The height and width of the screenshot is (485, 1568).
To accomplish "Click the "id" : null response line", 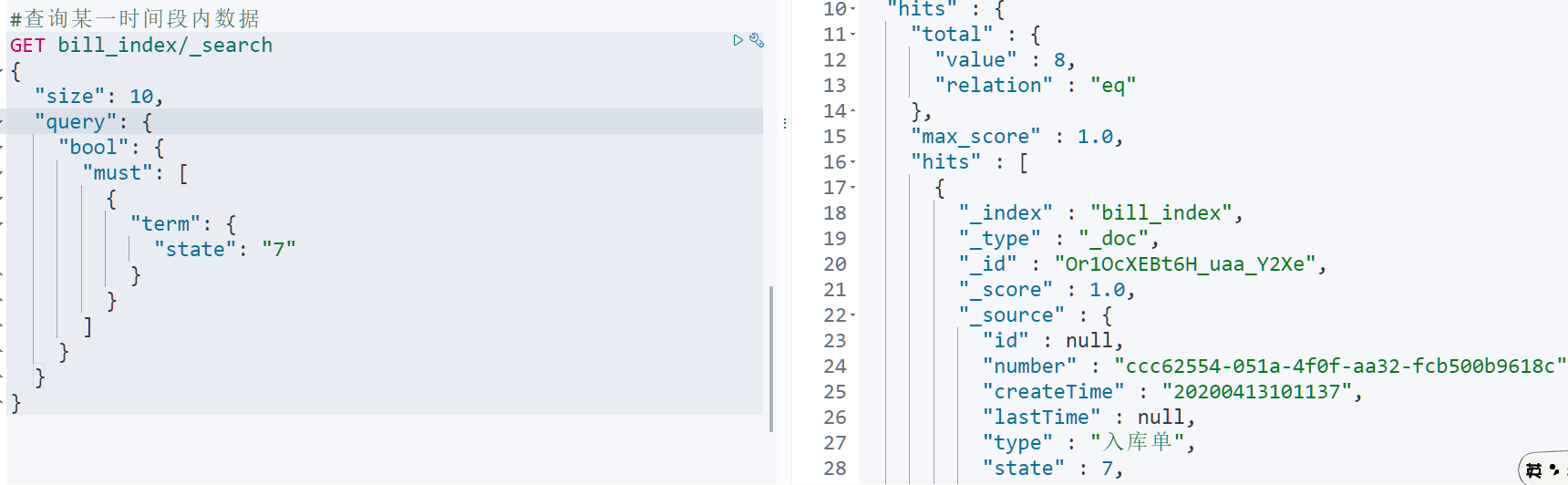I will pos(1053,341).
